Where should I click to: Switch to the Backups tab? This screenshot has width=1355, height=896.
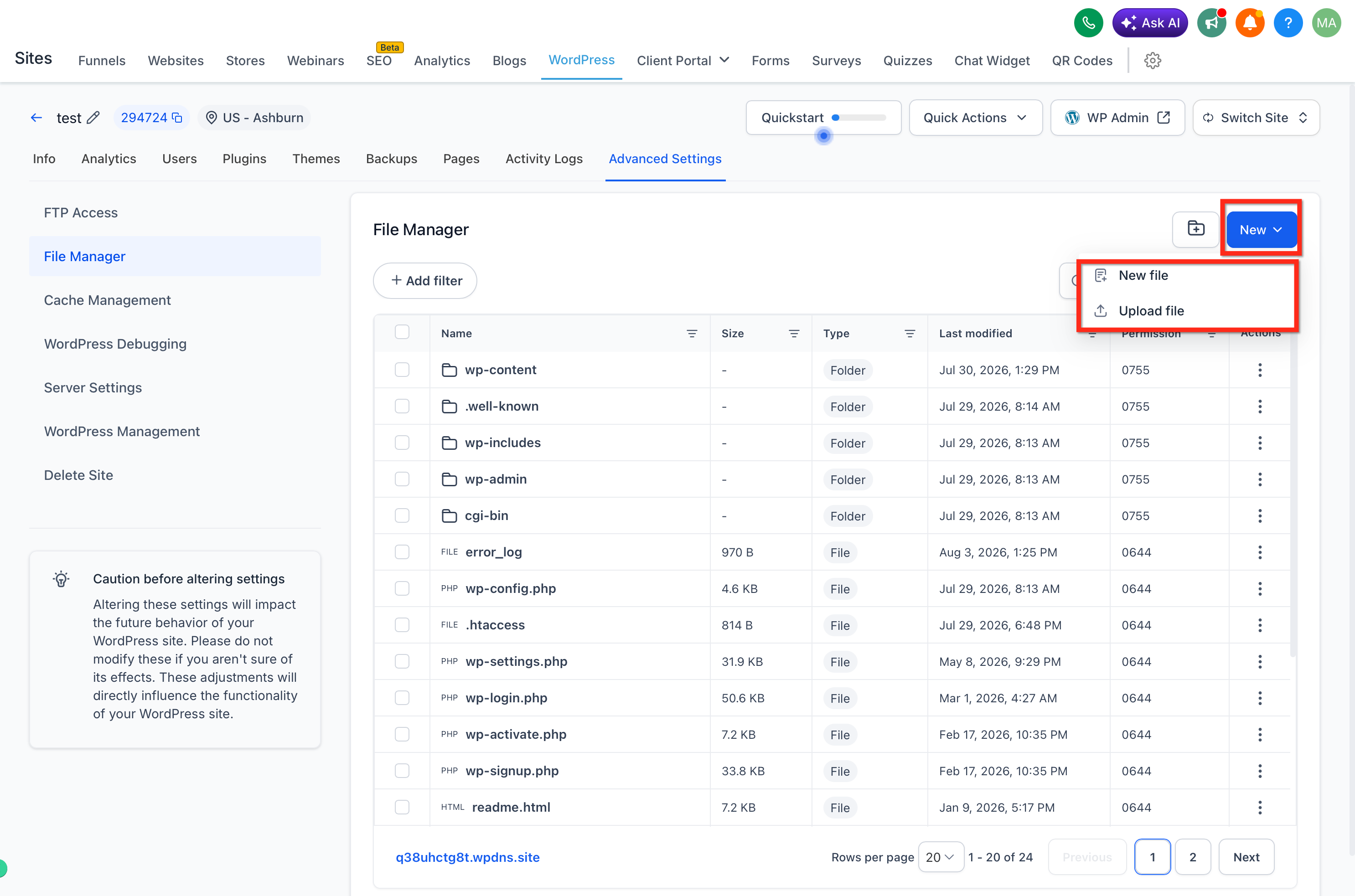[x=392, y=159]
